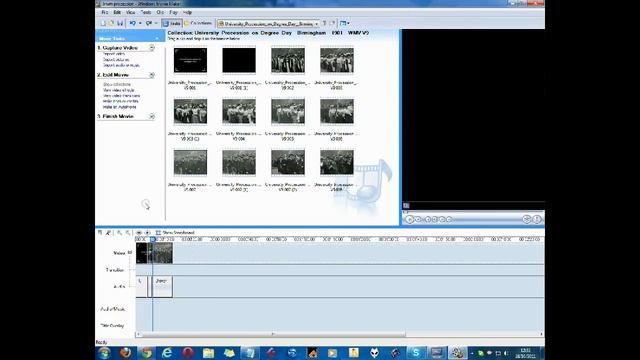
Task: Open Google Chrome from the taskbar
Action: (x=146, y=353)
